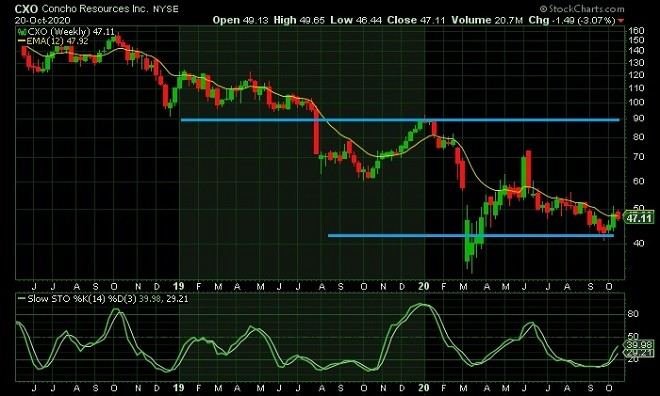Click the 130 label on the price axis

[x=636, y=63]
